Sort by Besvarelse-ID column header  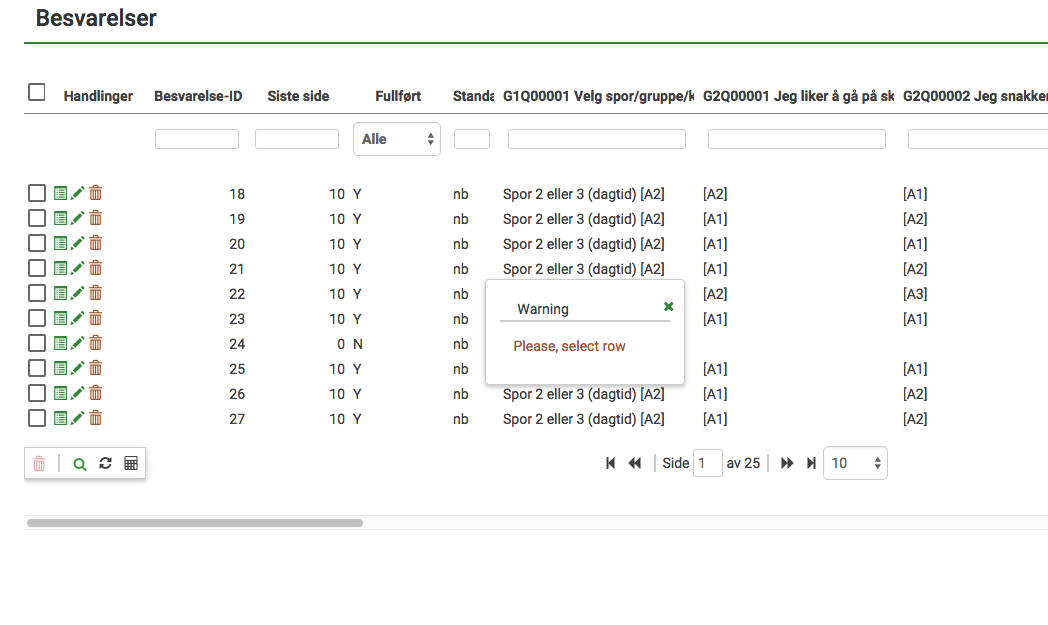[198, 97]
